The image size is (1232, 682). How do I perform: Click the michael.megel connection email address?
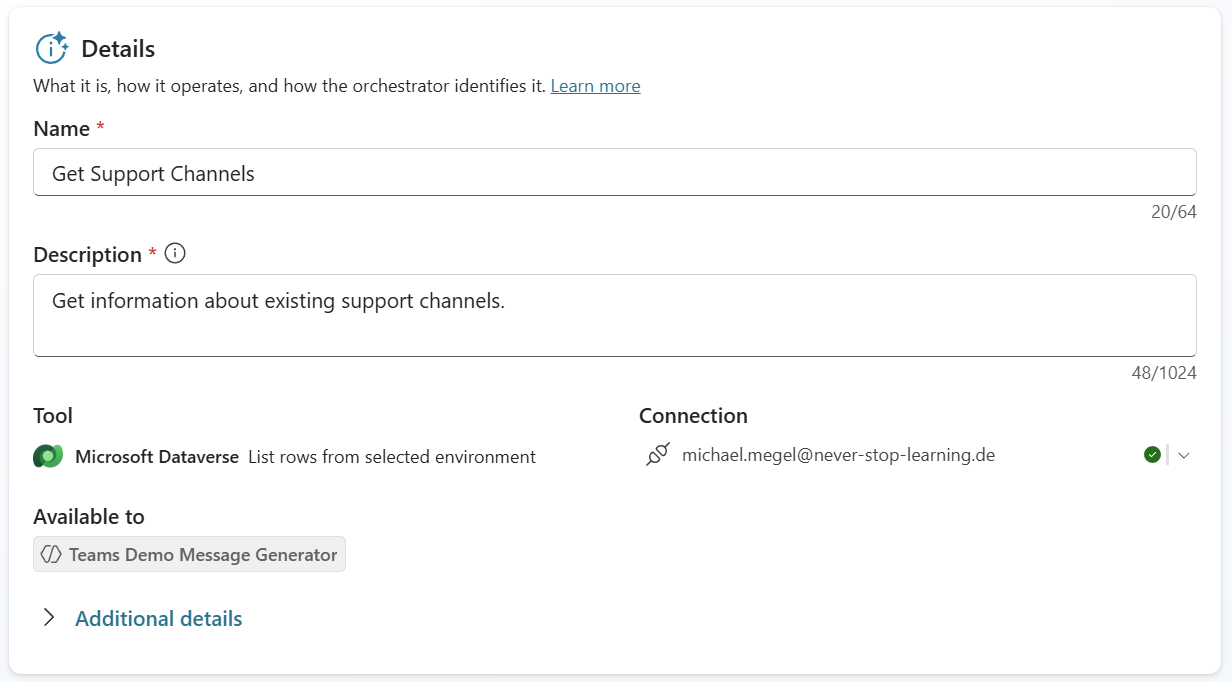838,455
